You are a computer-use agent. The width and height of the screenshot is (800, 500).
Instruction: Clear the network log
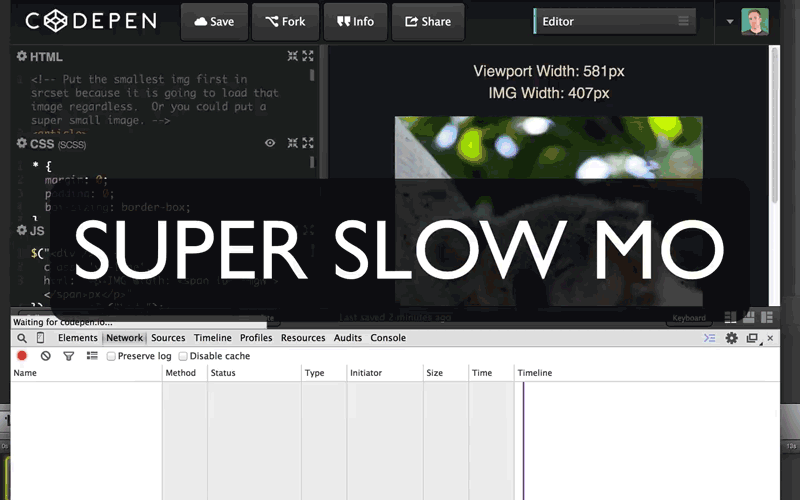pyautogui.click(x=45, y=356)
